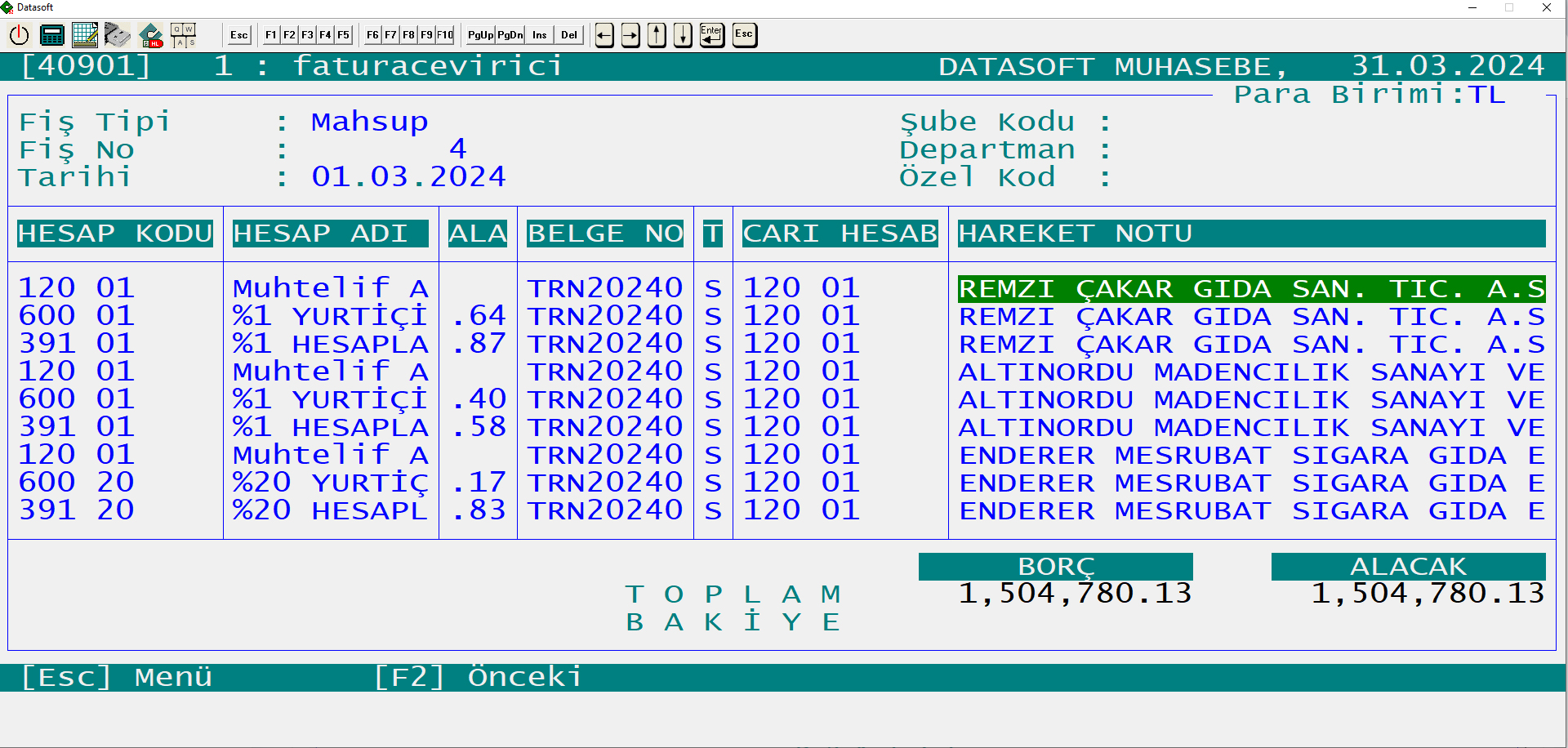Click the Para Birimi:TL label
This screenshot has height=748, width=1568.
(x=1370, y=95)
